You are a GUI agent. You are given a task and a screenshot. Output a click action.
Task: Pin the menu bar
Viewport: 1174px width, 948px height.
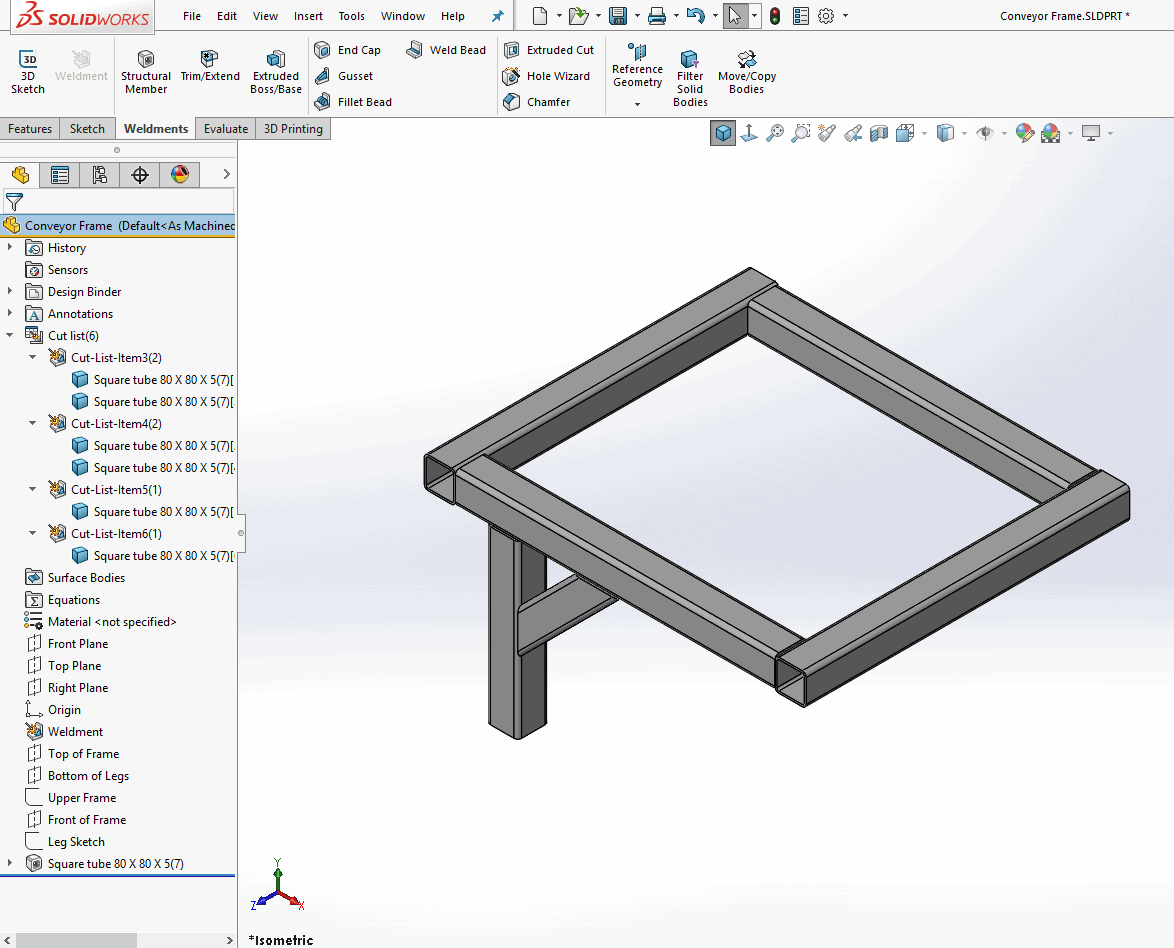click(x=497, y=16)
